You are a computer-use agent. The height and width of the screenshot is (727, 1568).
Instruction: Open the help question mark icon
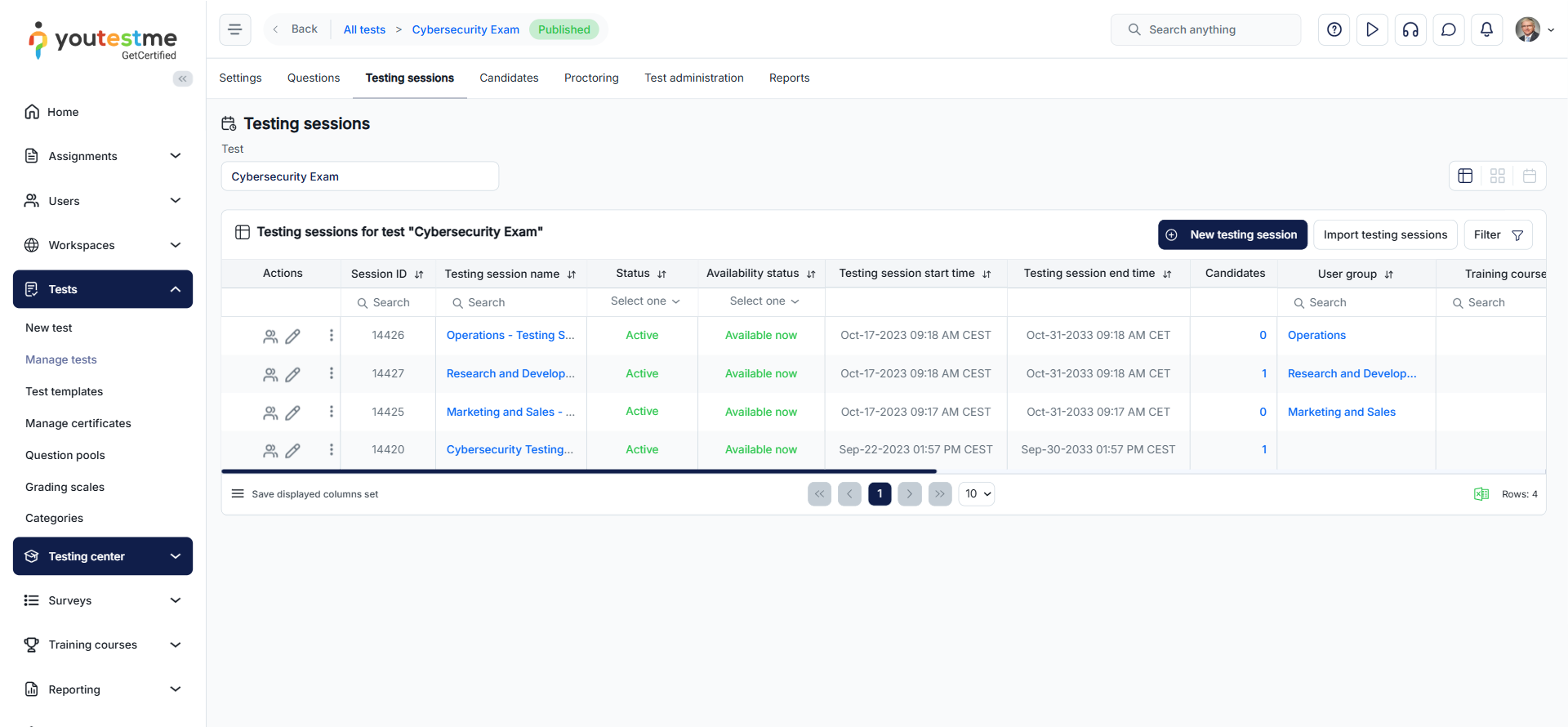[x=1334, y=29]
